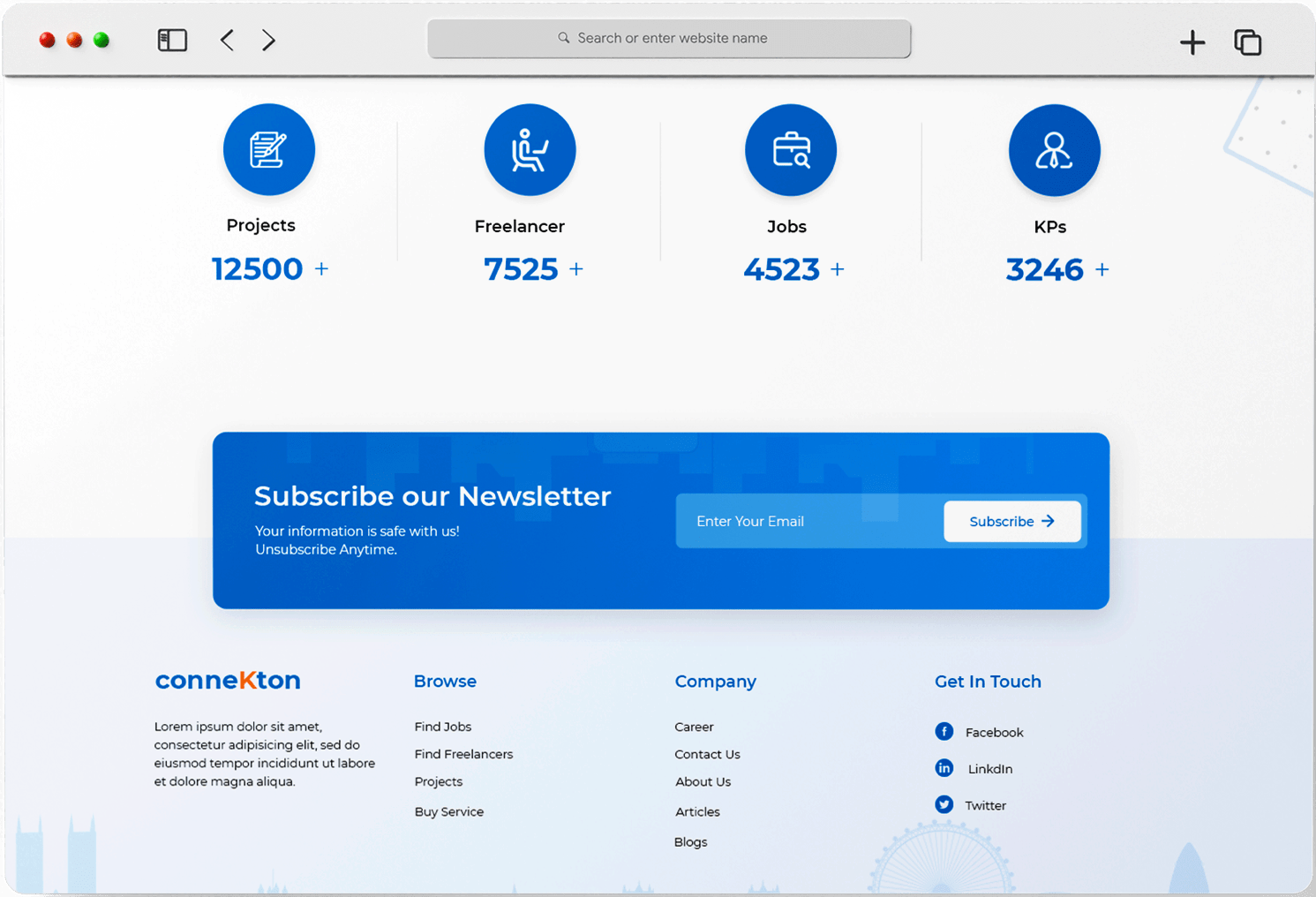
Task: Click the Projects notepad icon
Action: tap(268, 150)
